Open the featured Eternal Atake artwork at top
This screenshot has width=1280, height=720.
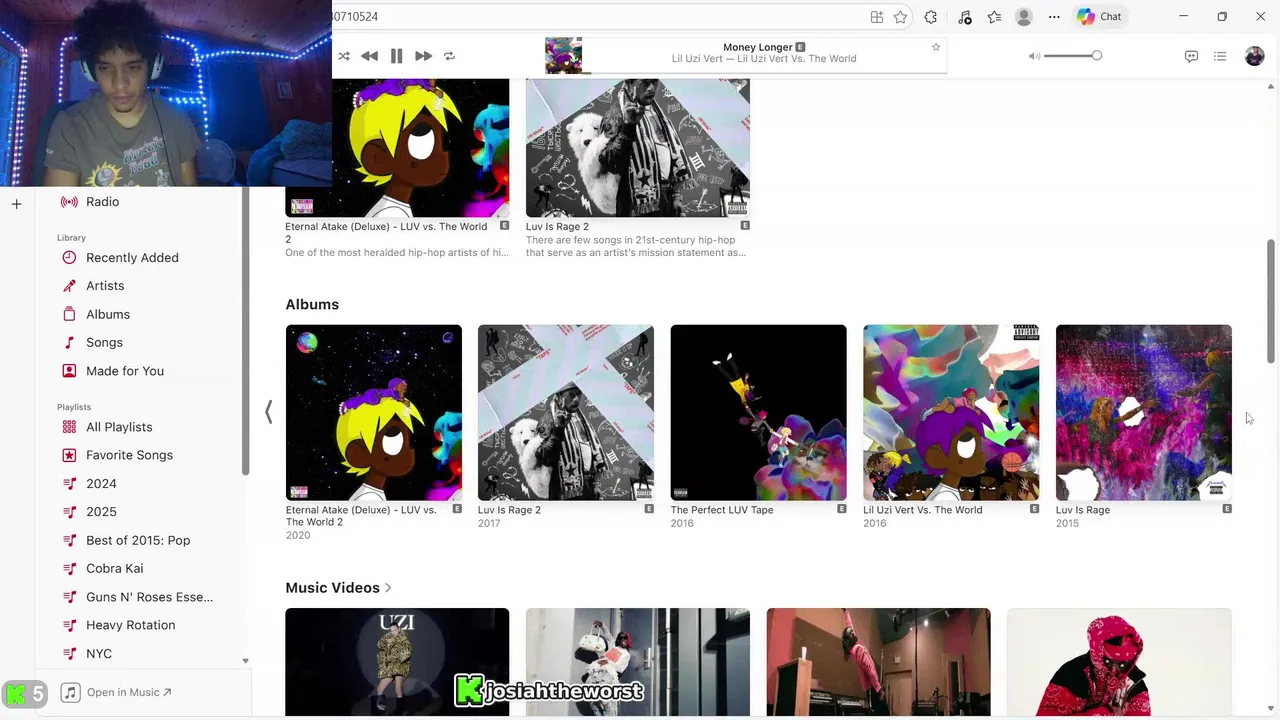397,147
